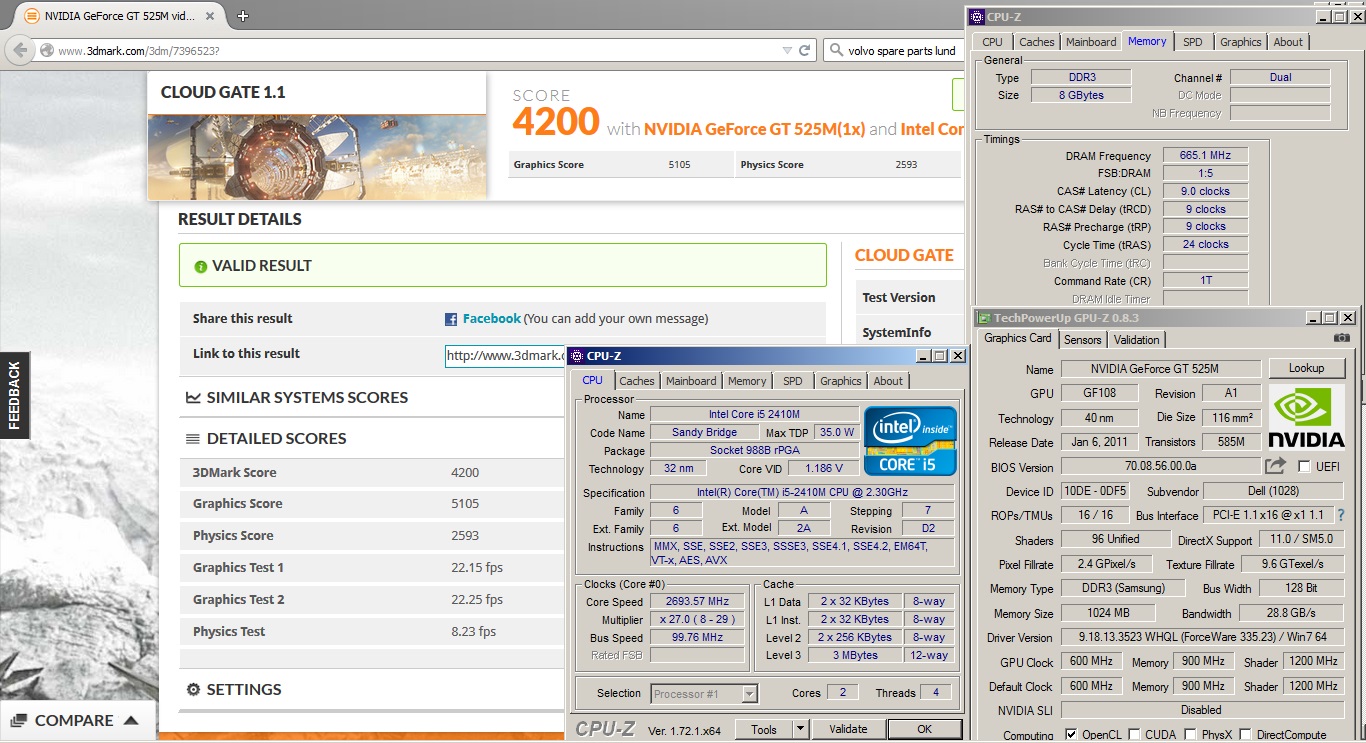Open a new browser tab with plus icon
The height and width of the screenshot is (743, 1366).
[x=243, y=16]
